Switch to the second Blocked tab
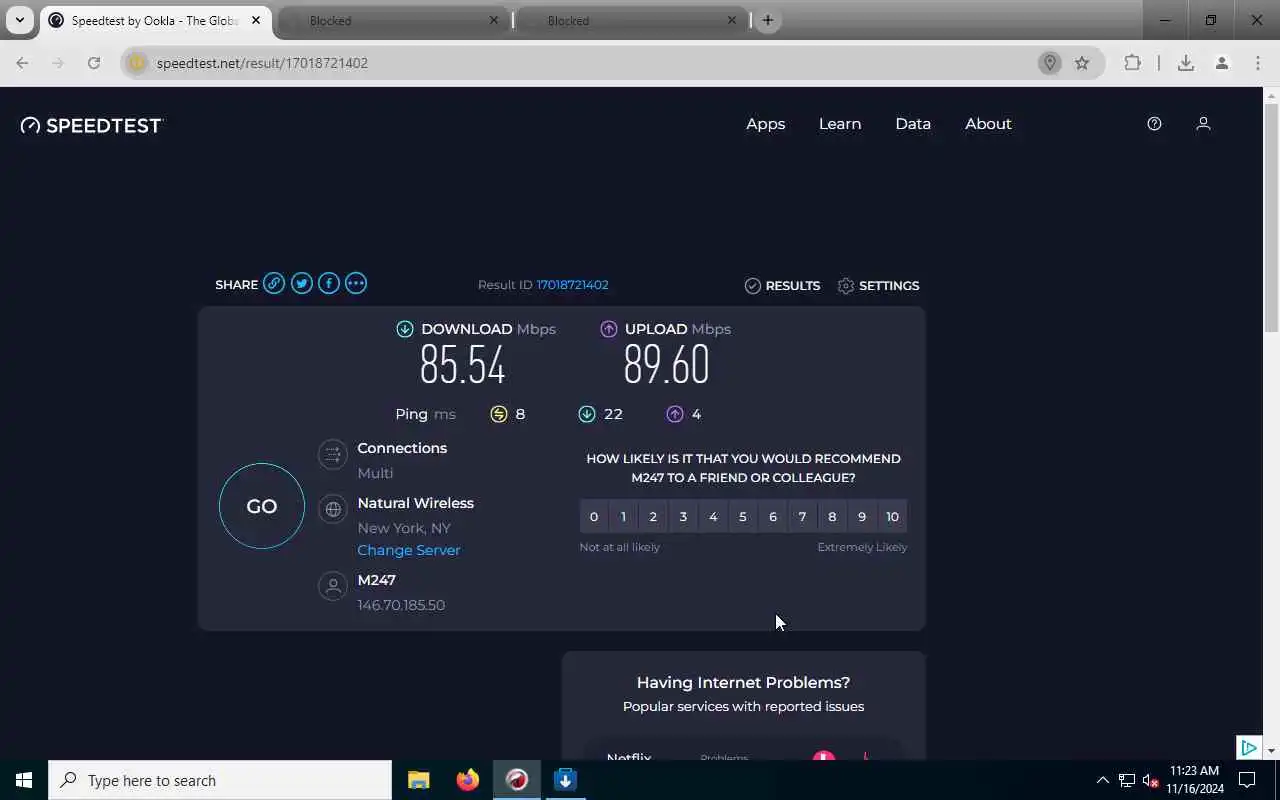The height and width of the screenshot is (800, 1280). point(631,20)
